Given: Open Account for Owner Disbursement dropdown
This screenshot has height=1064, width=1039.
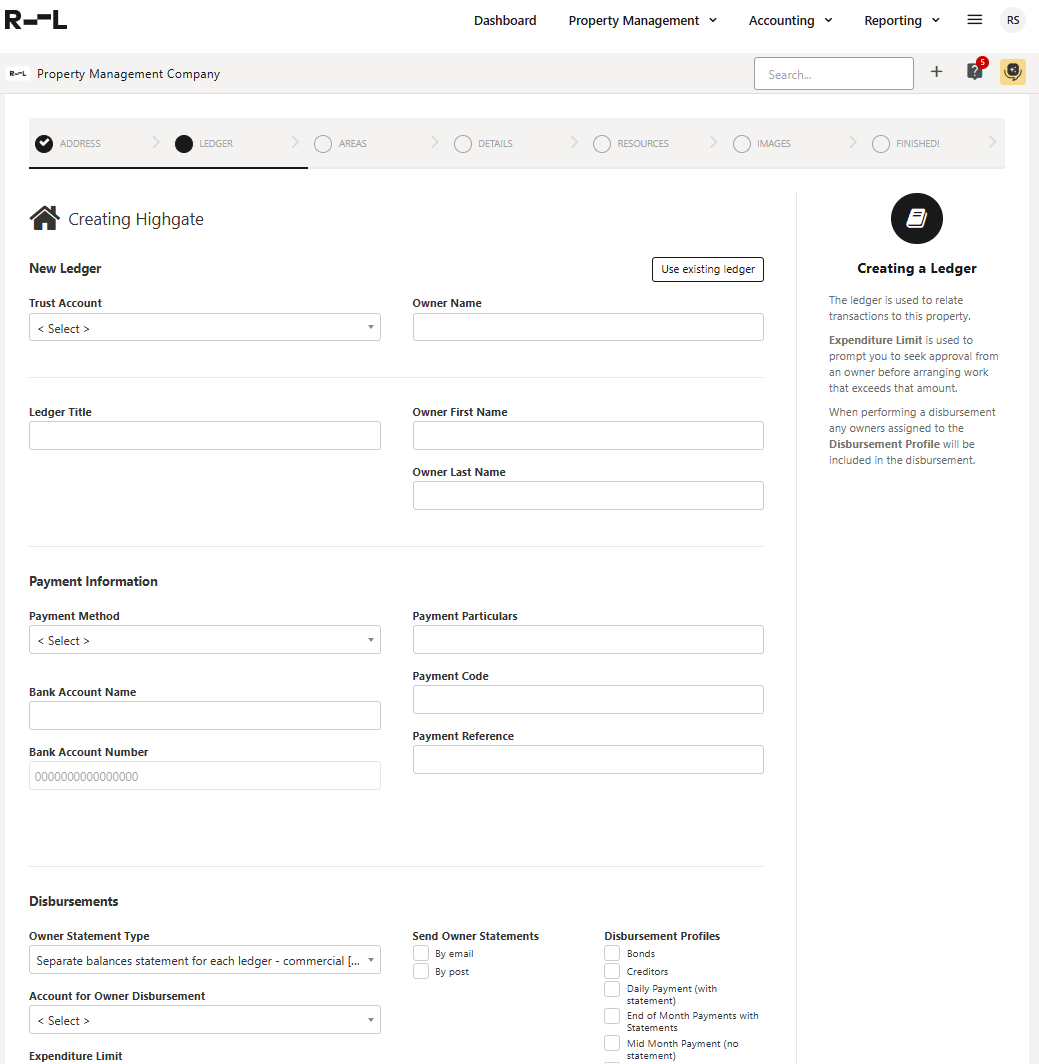Looking at the screenshot, I should click(204, 1020).
